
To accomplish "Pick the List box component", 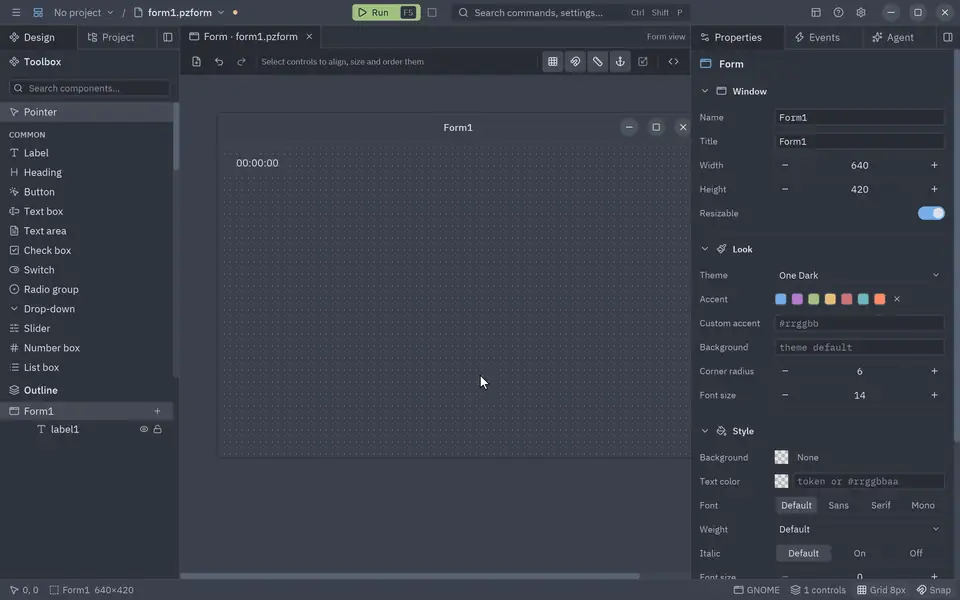I will point(87,367).
